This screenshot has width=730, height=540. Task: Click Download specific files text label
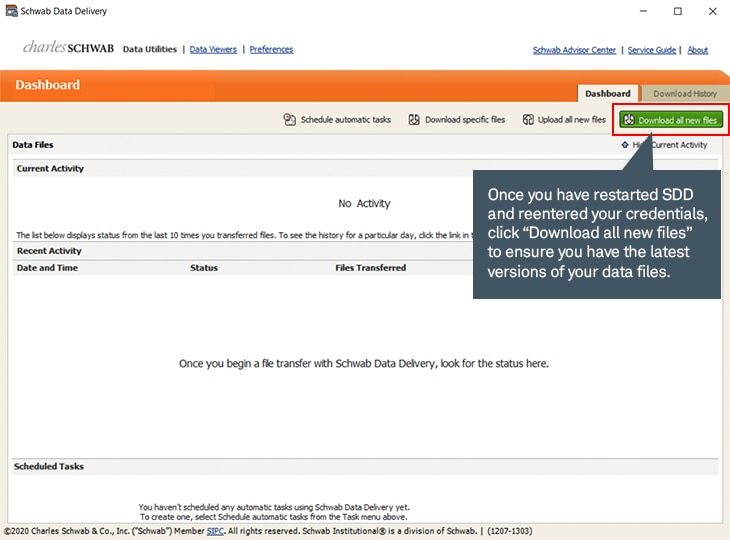tap(465, 120)
